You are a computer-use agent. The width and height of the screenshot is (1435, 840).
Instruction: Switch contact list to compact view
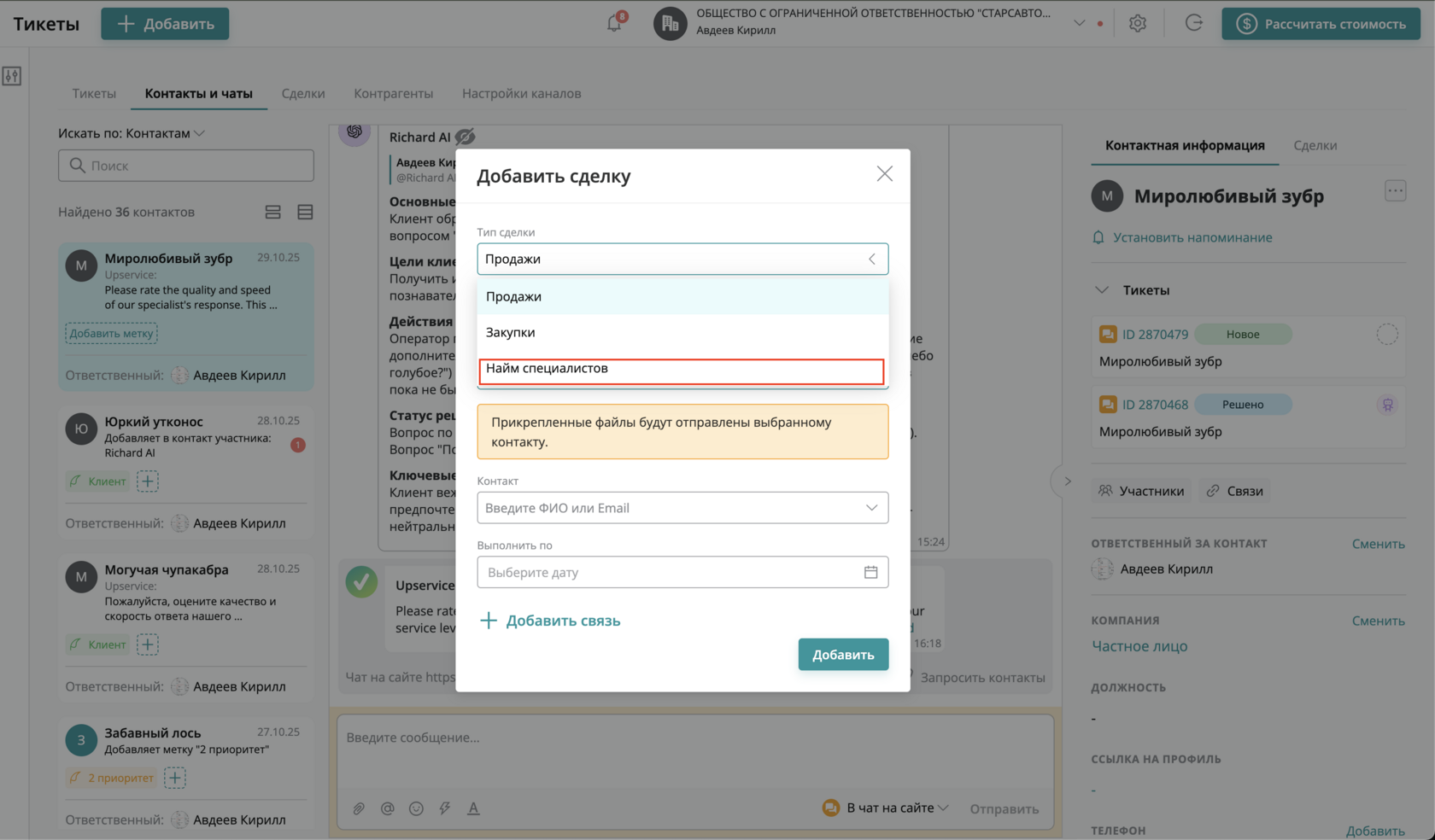click(x=305, y=212)
